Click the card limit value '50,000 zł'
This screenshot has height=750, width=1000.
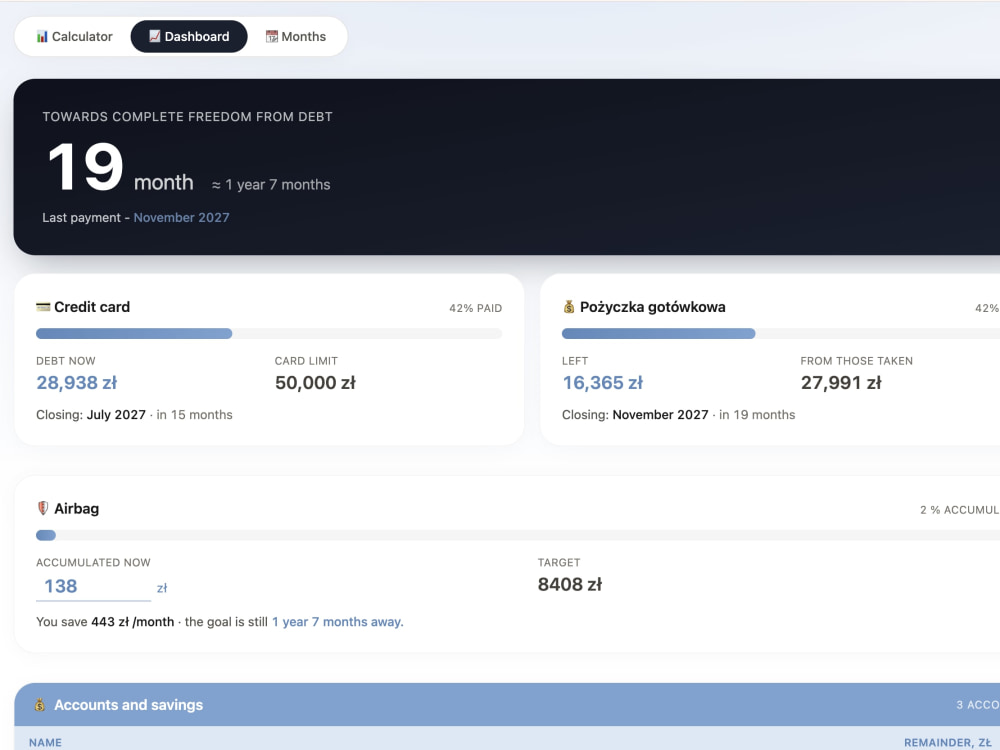tap(315, 383)
